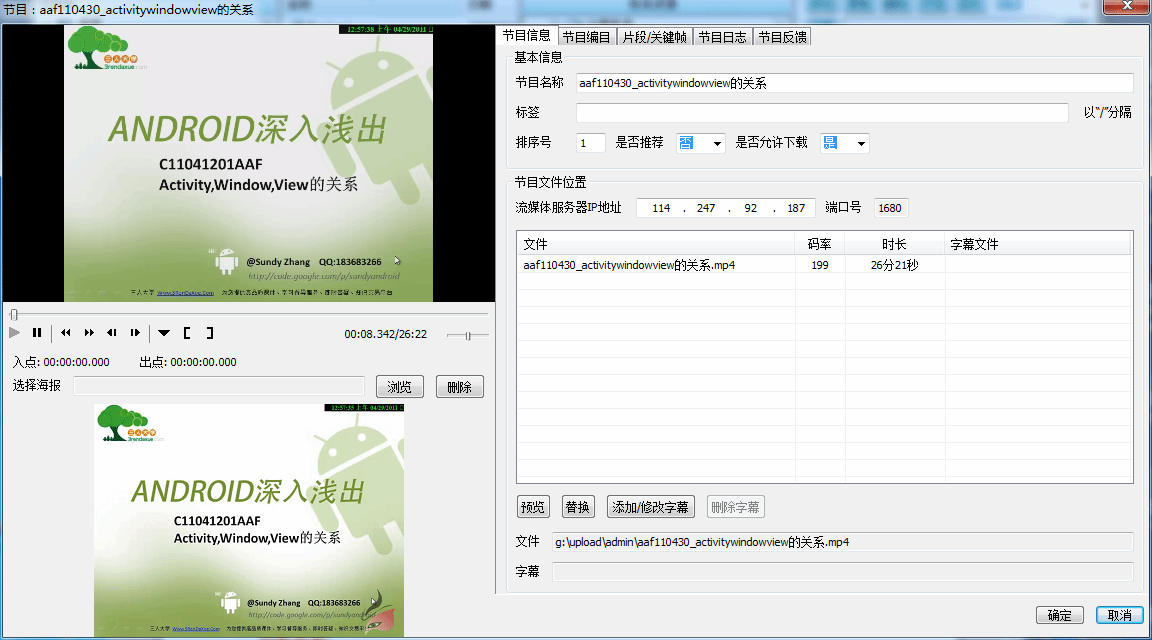
Task: Click the 节目名称 input field
Action: point(854,83)
